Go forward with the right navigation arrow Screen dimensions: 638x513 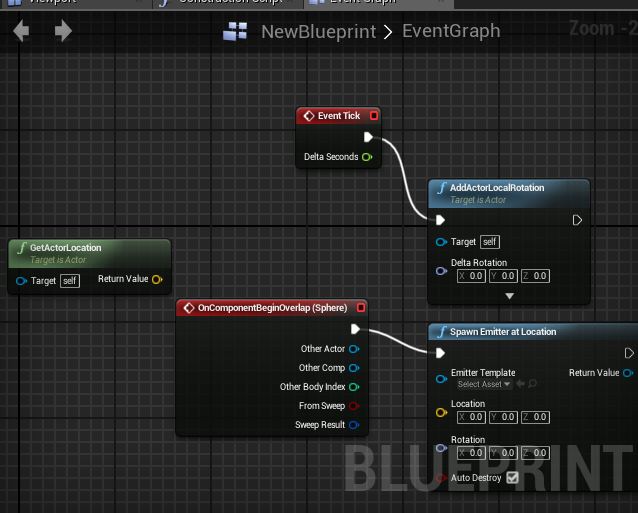pyautogui.click(x=63, y=31)
